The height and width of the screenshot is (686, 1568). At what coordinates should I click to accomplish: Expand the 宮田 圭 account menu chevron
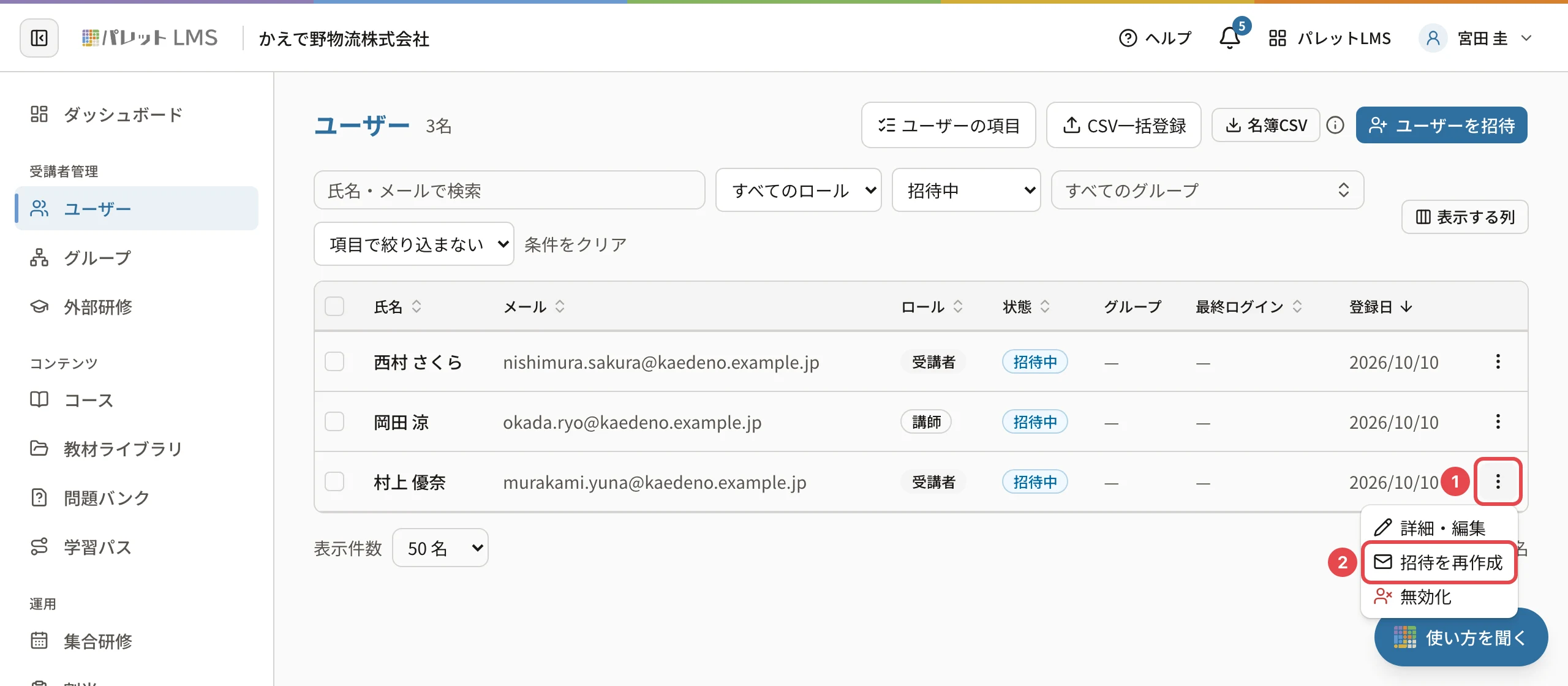[x=1527, y=38]
